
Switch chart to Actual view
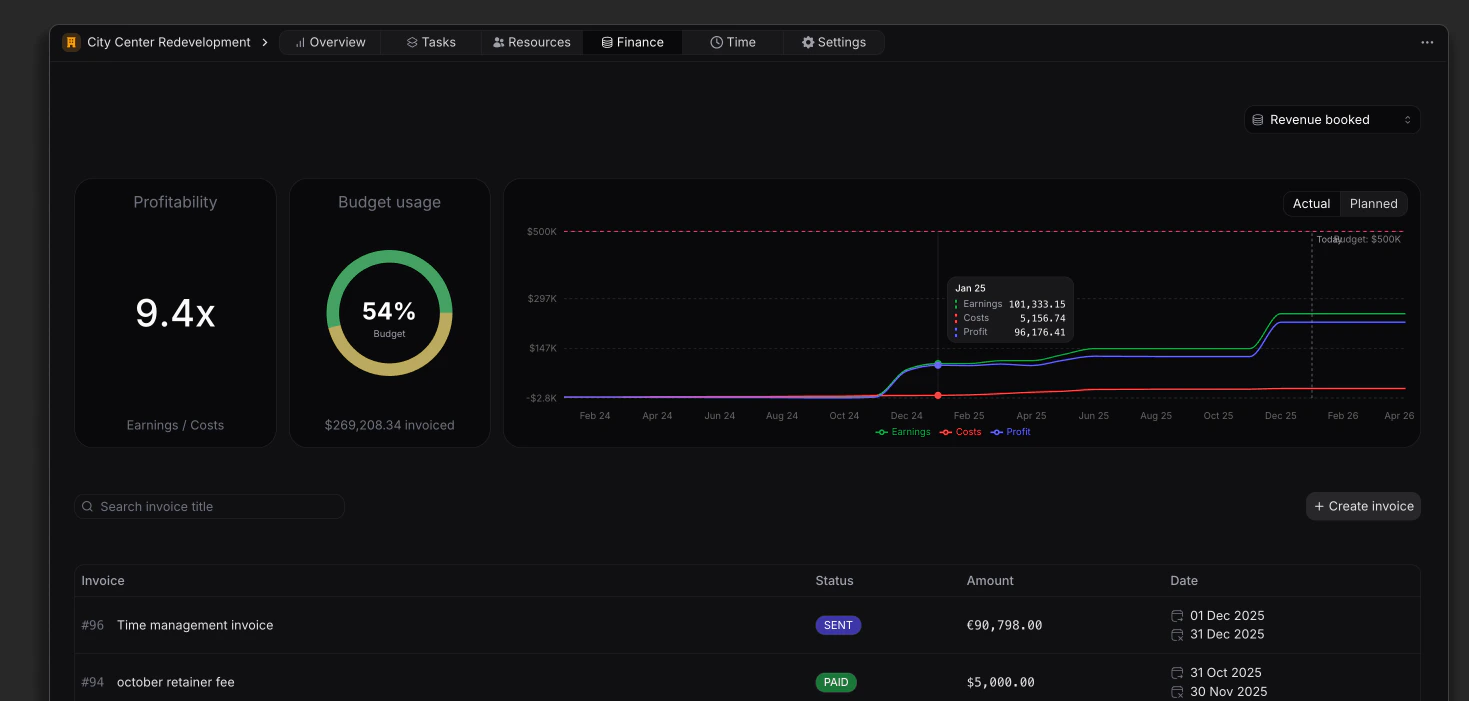point(1311,204)
